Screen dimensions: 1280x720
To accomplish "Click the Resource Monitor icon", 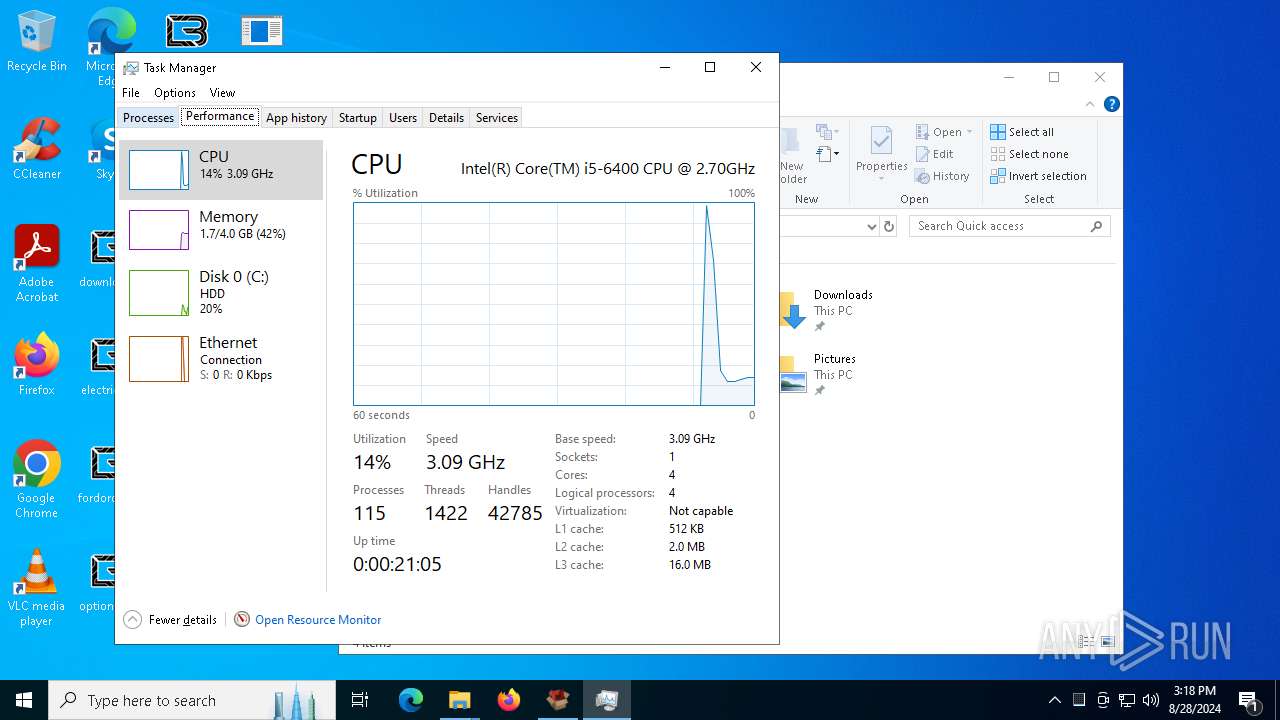I will coord(242,620).
